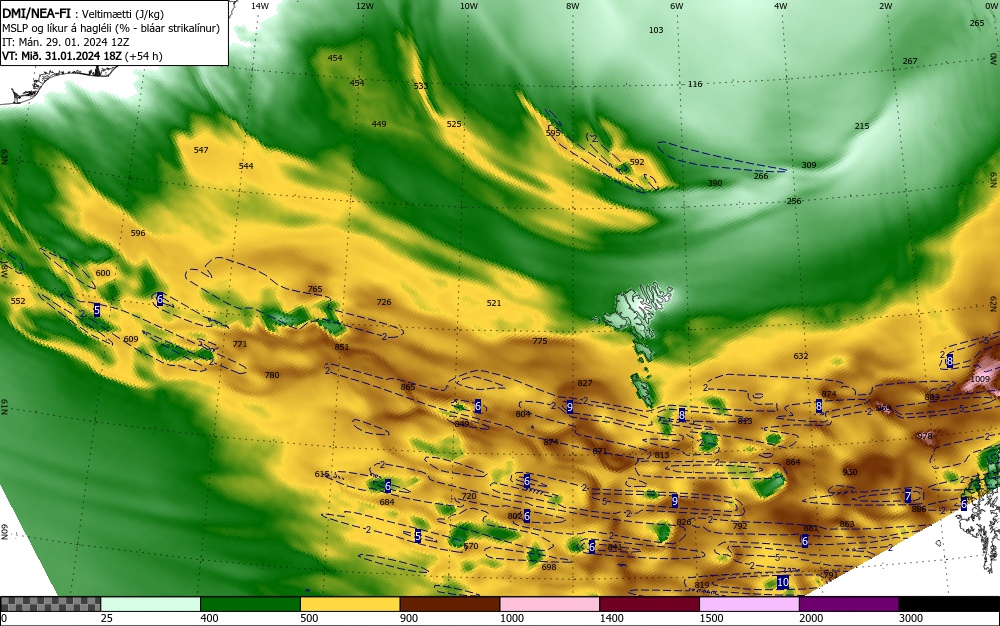Click the '116' map value
Viewport: 1000px width, 626px height.
[695, 84]
